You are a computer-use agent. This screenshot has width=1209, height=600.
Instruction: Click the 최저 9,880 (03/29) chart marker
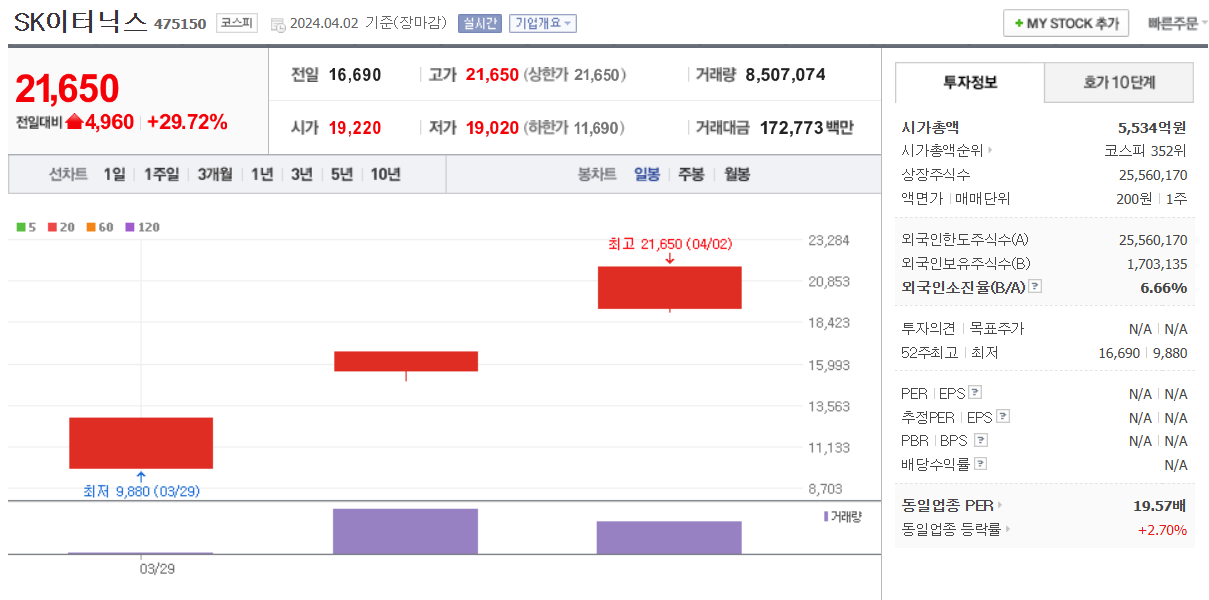coord(143,491)
